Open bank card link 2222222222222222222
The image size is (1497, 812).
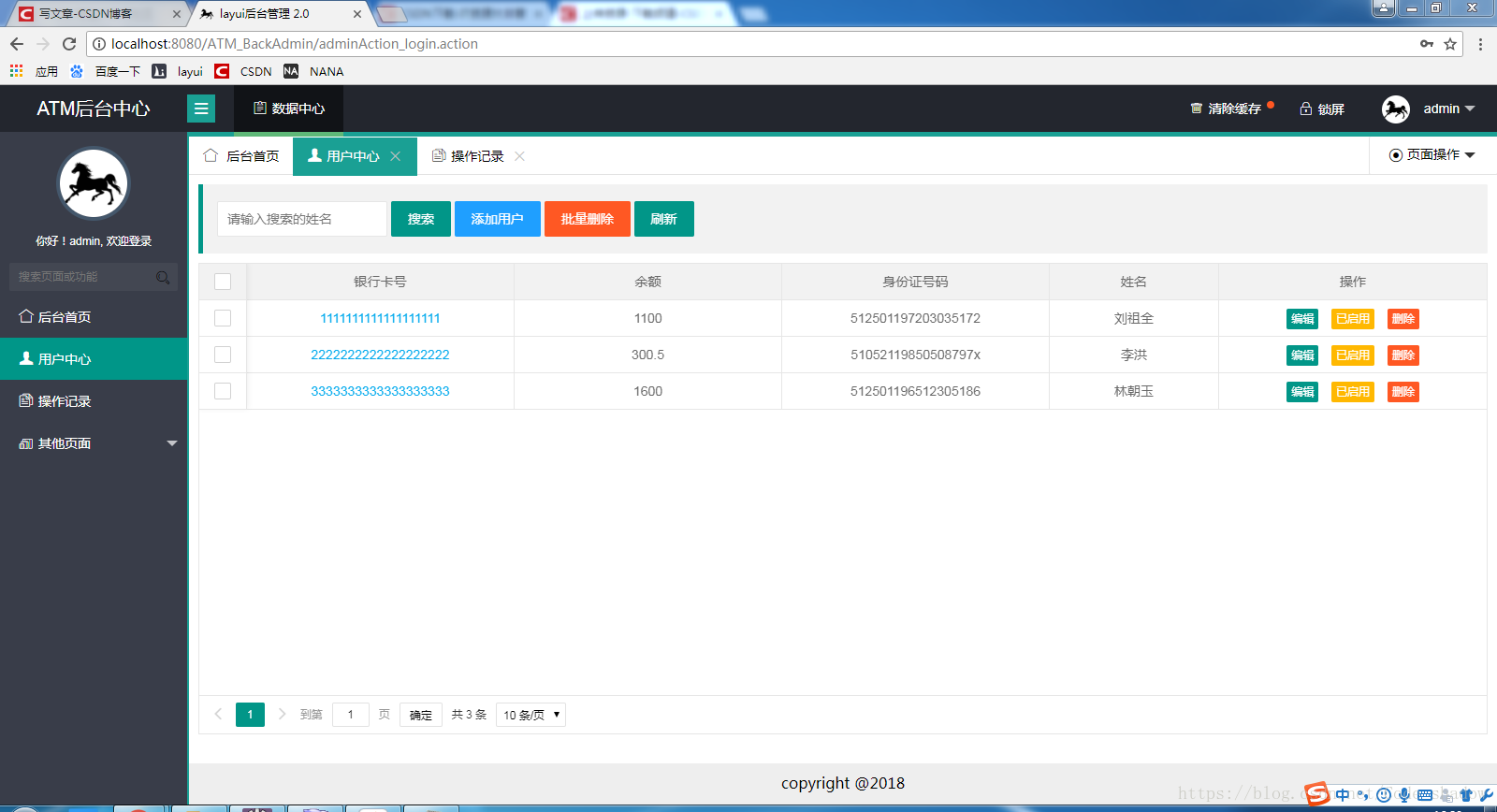[x=380, y=355]
